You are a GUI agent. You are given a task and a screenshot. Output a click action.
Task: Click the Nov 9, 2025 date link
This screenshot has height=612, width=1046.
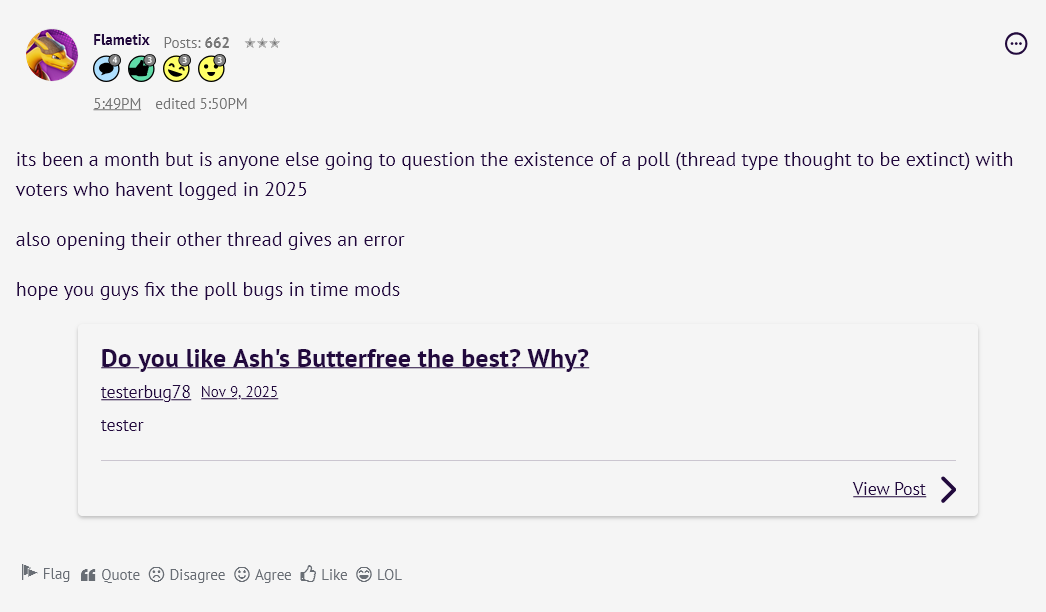(239, 392)
